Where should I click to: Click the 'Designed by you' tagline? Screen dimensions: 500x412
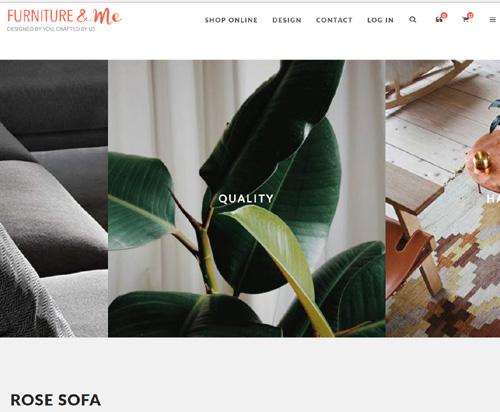51,29
